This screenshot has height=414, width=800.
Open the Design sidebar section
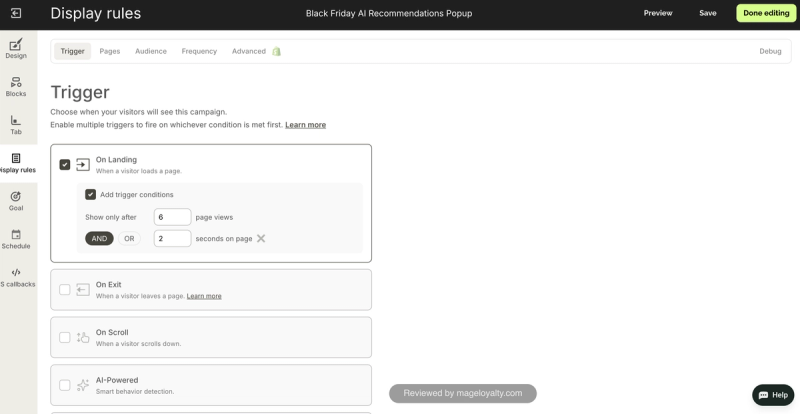(16, 48)
